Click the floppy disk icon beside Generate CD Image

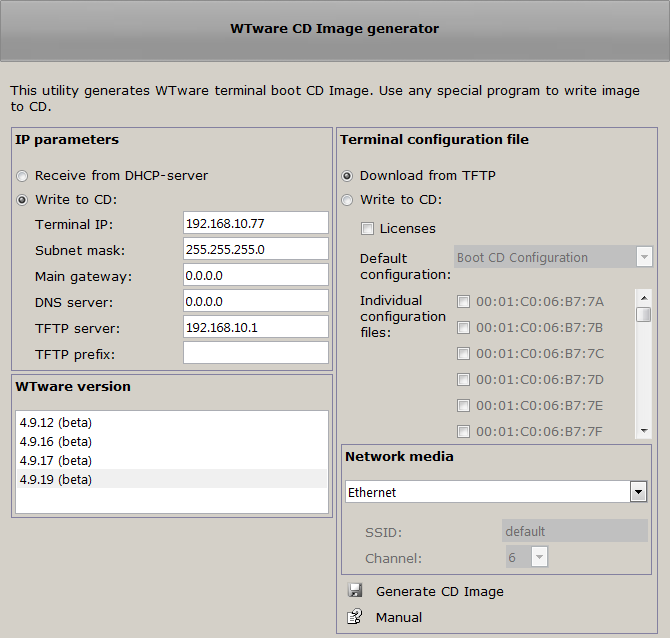coord(355,591)
